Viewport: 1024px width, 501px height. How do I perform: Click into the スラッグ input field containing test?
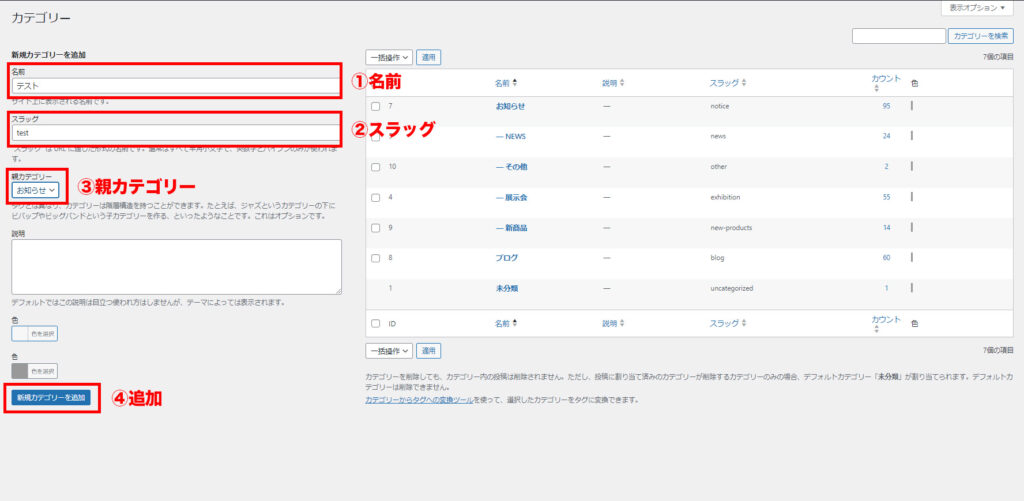pyautogui.click(x=175, y=133)
